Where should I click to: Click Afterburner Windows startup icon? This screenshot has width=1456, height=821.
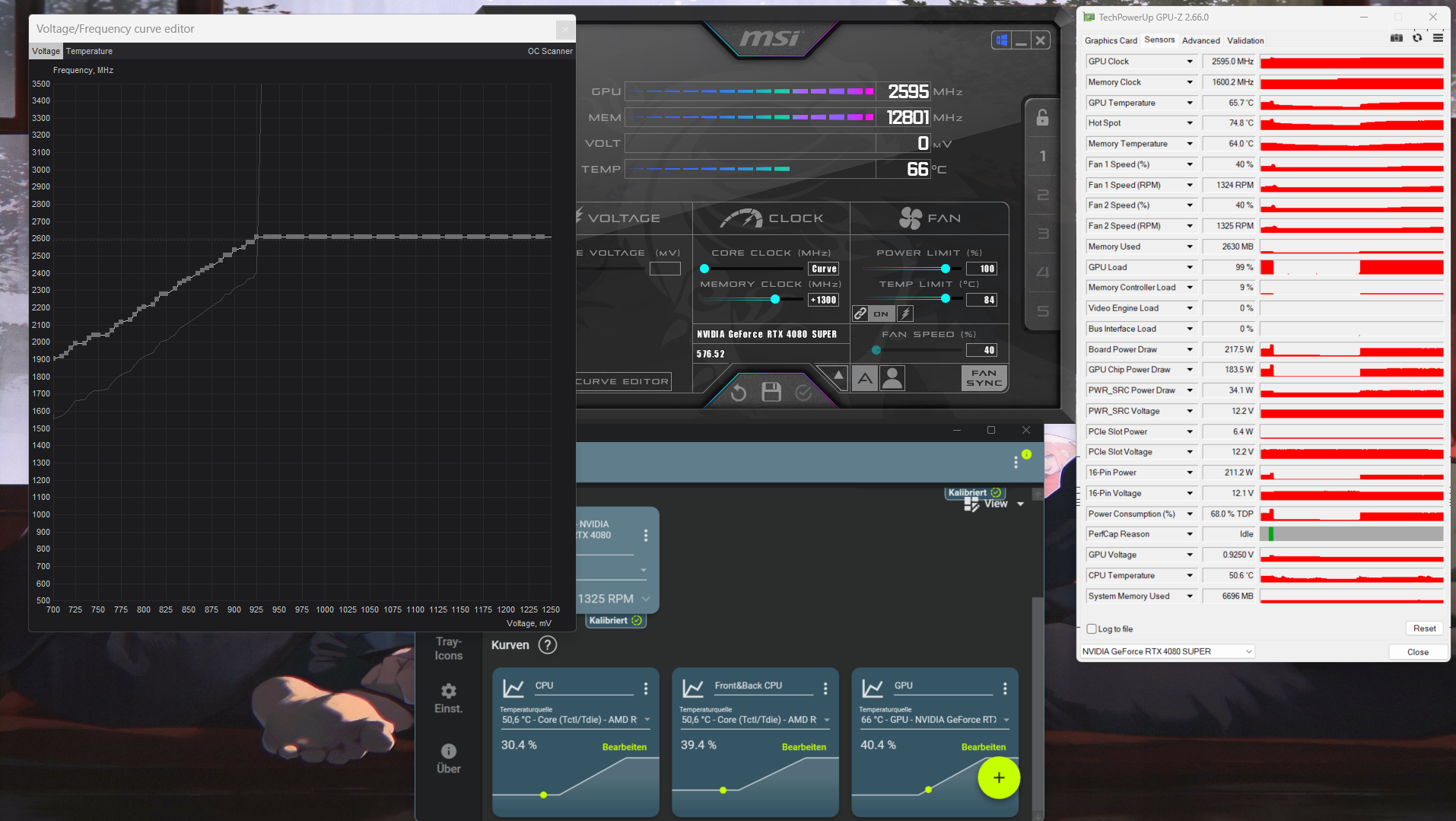coord(1002,40)
